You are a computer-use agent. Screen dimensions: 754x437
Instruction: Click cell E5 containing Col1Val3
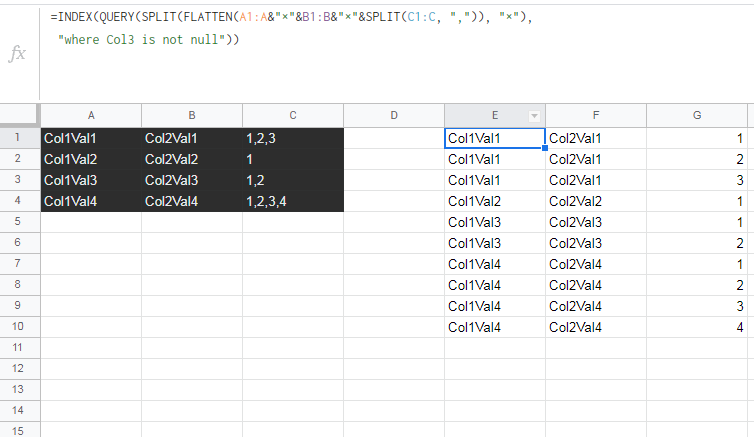click(495, 222)
